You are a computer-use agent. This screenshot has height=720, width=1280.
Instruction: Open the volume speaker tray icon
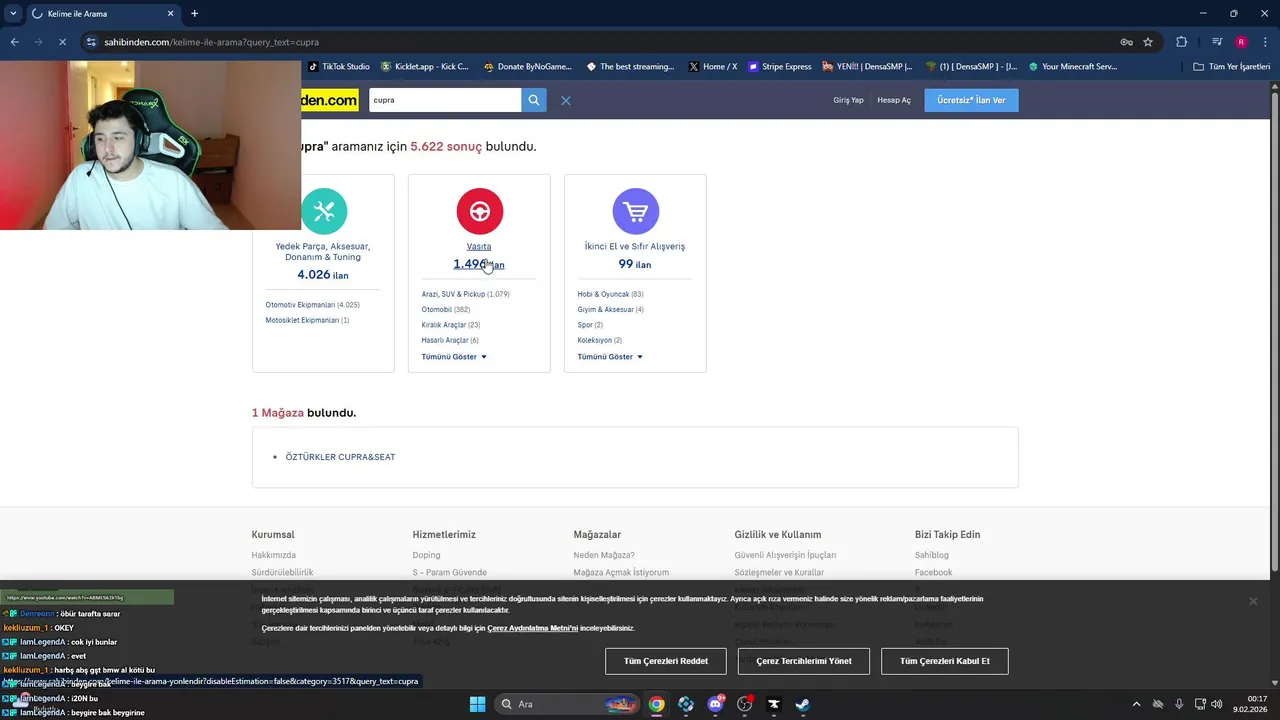1217,704
